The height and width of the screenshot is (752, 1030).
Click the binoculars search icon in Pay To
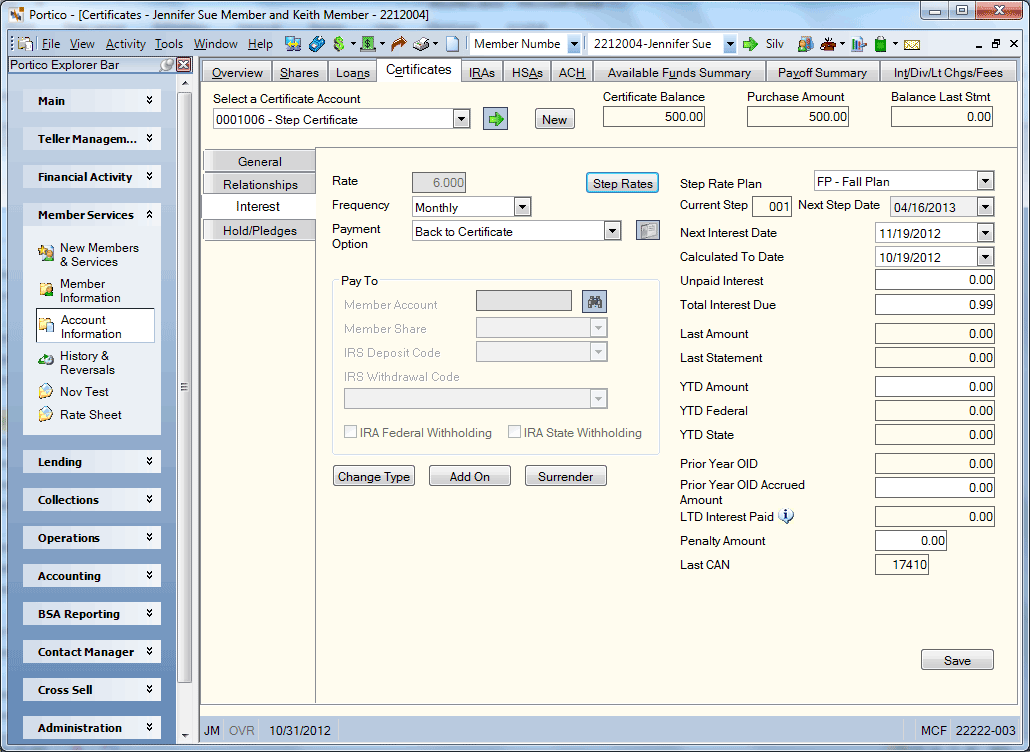[x=594, y=301]
